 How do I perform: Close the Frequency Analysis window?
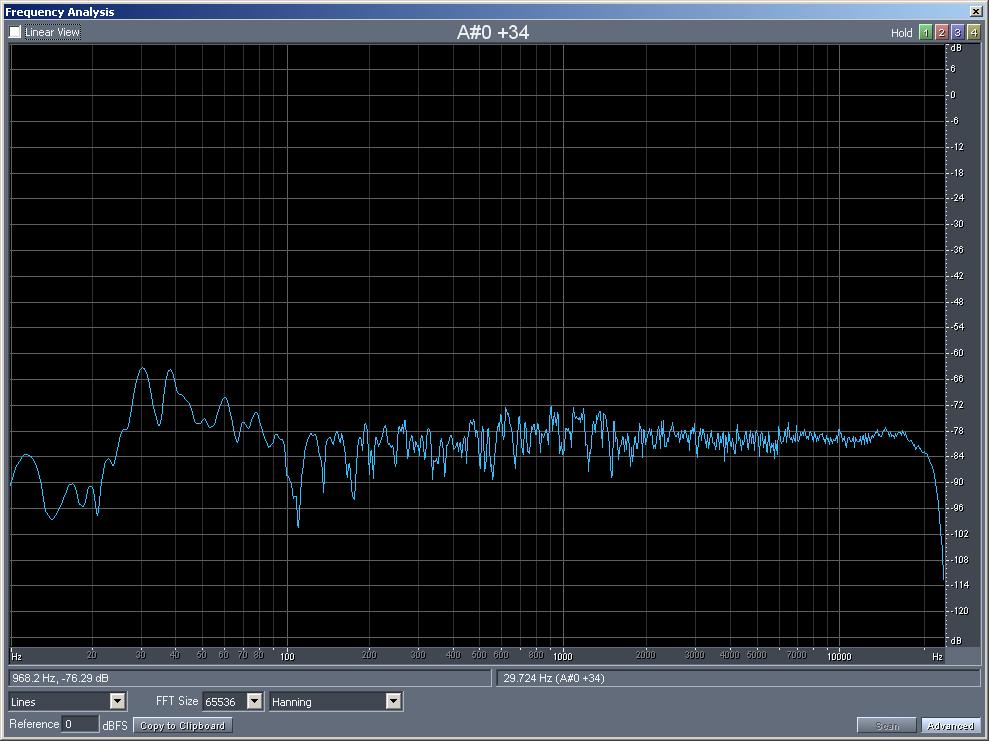(975, 11)
